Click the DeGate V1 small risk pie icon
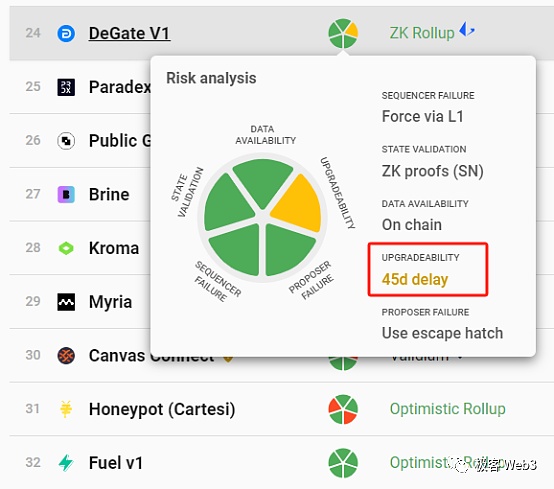The image size is (554, 489). (343, 34)
